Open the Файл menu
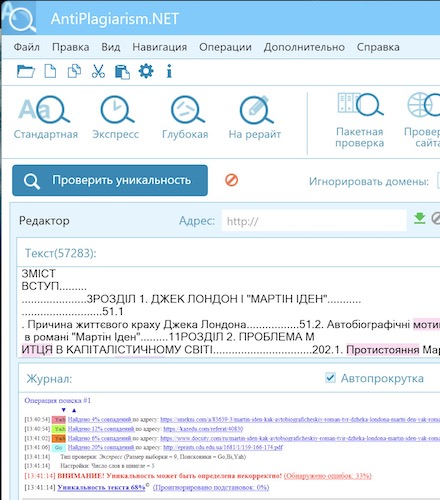Image resolution: width=440 pixels, height=500 pixels. click(27, 47)
